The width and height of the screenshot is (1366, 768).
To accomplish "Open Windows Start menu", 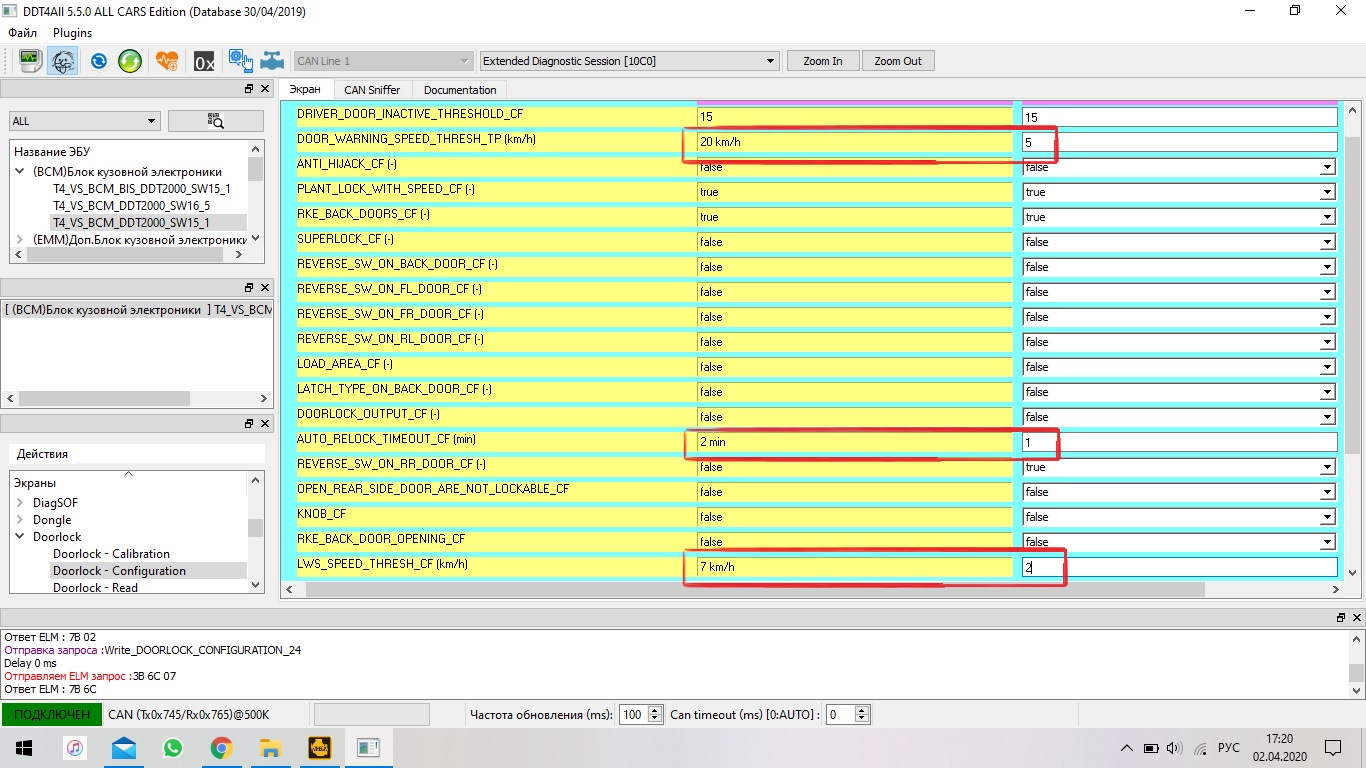I will coord(24,747).
